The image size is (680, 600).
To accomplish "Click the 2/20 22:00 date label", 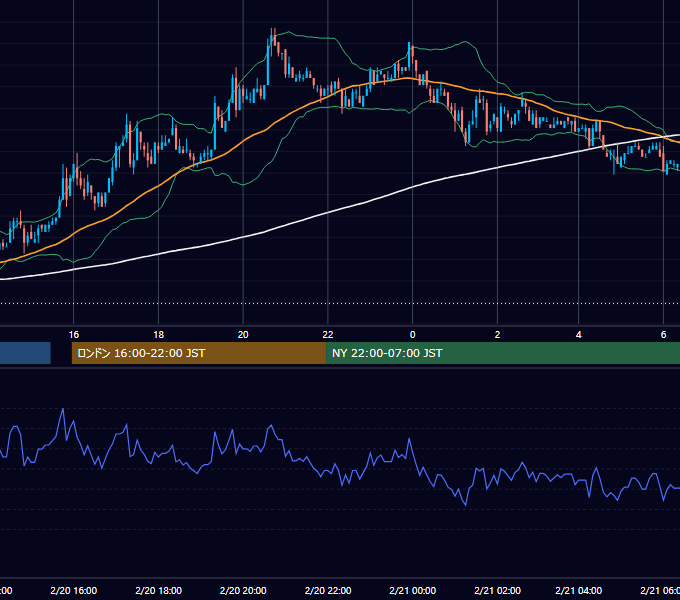I will click(328, 591).
